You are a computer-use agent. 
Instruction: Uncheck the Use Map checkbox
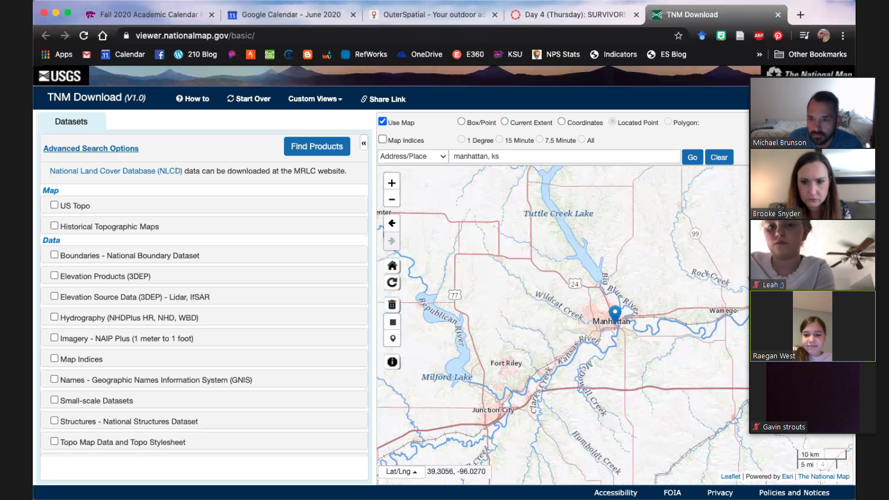[x=382, y=122]
